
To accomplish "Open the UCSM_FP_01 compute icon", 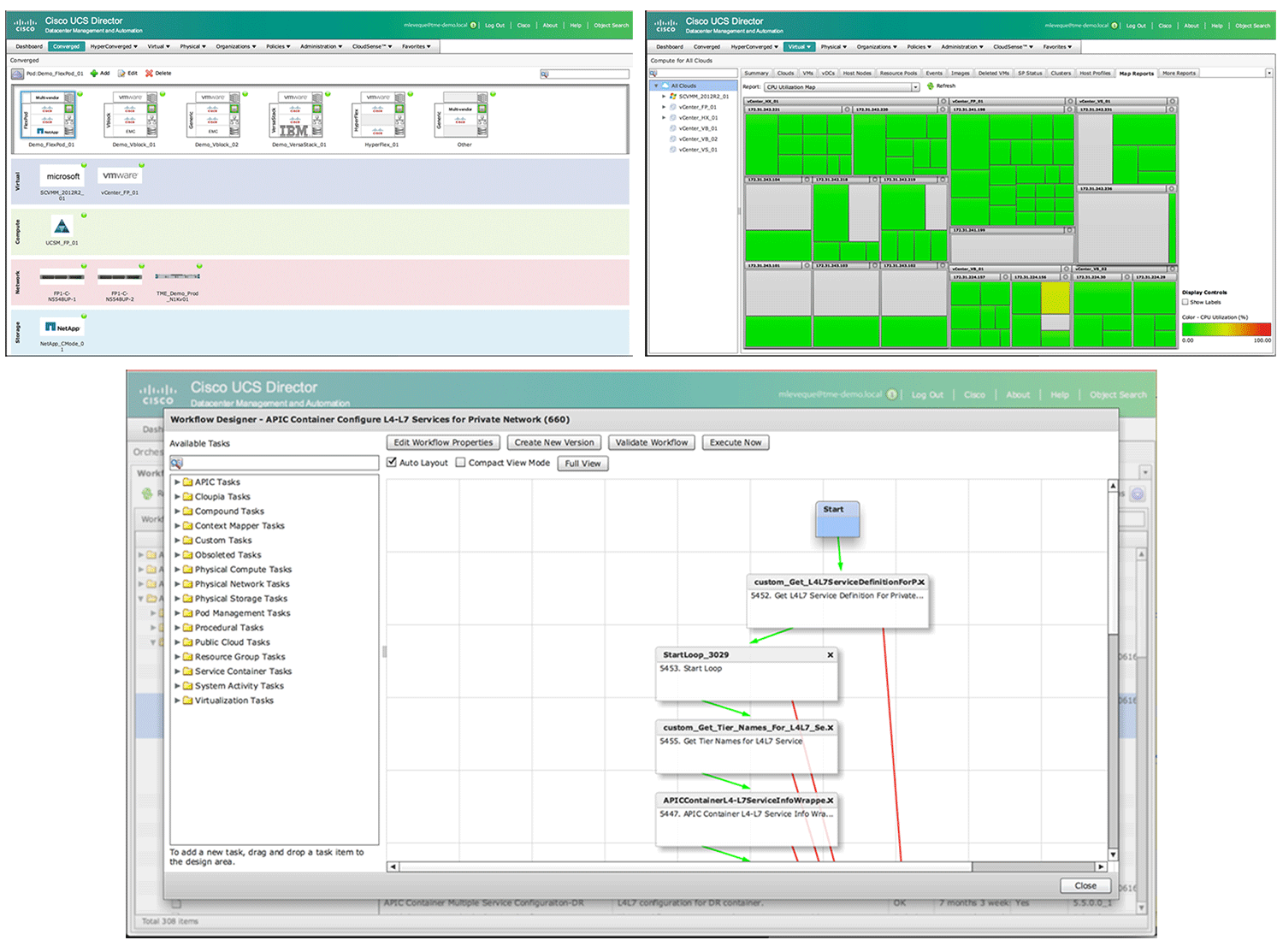I will 62,227.
